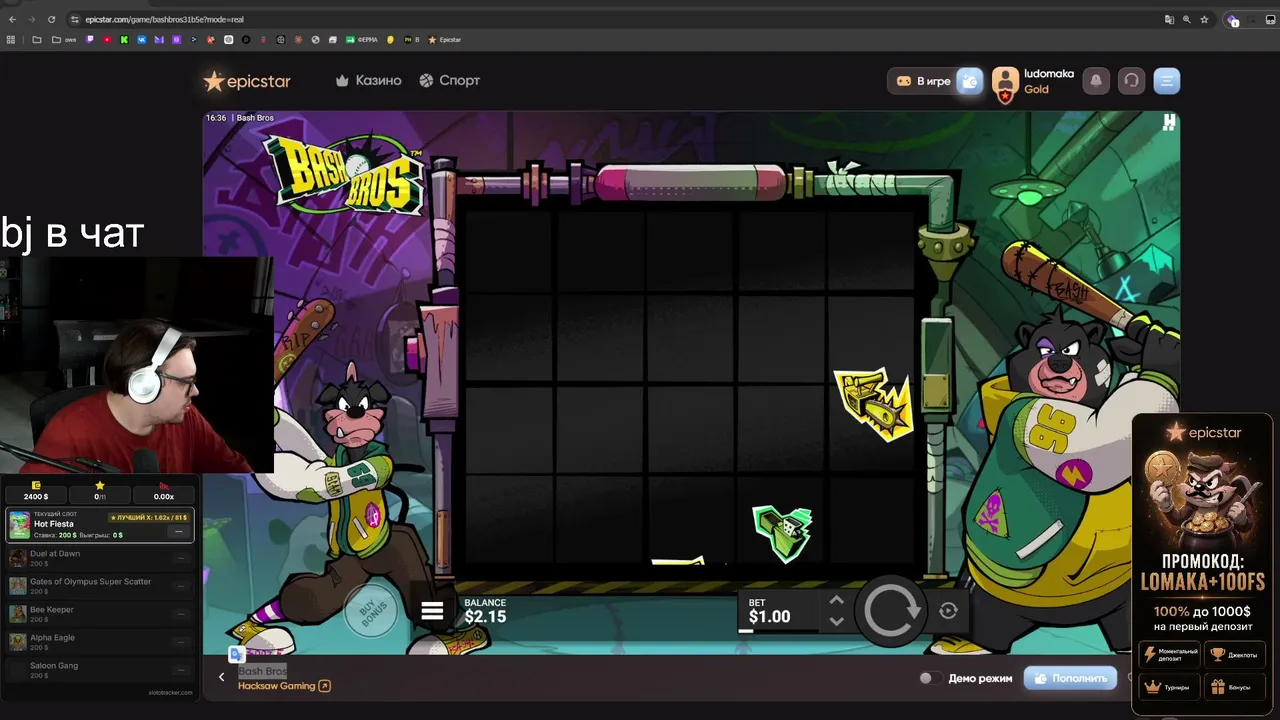Open site info icon in address bar
1280x720 pixels.
click(x=75, y=19)
